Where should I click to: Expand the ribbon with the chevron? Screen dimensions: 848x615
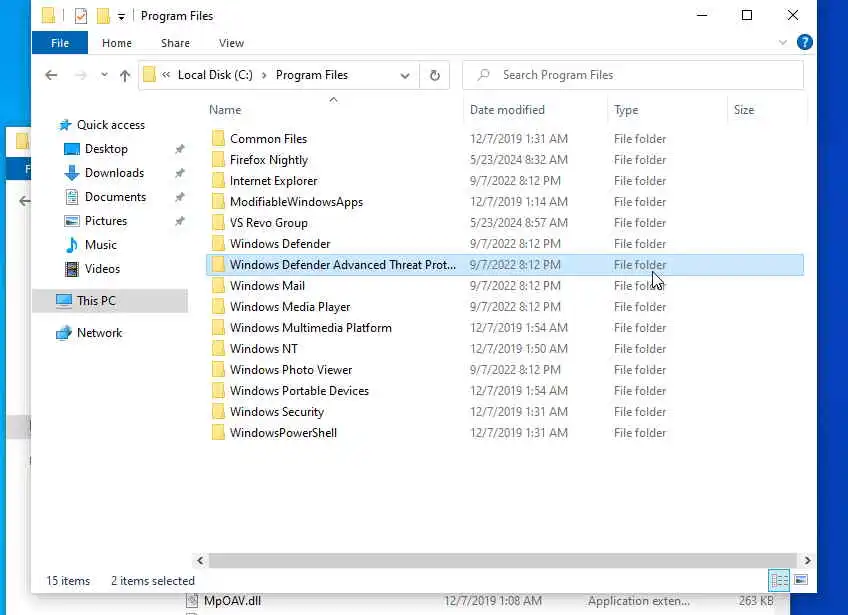[x=783, y=42]
